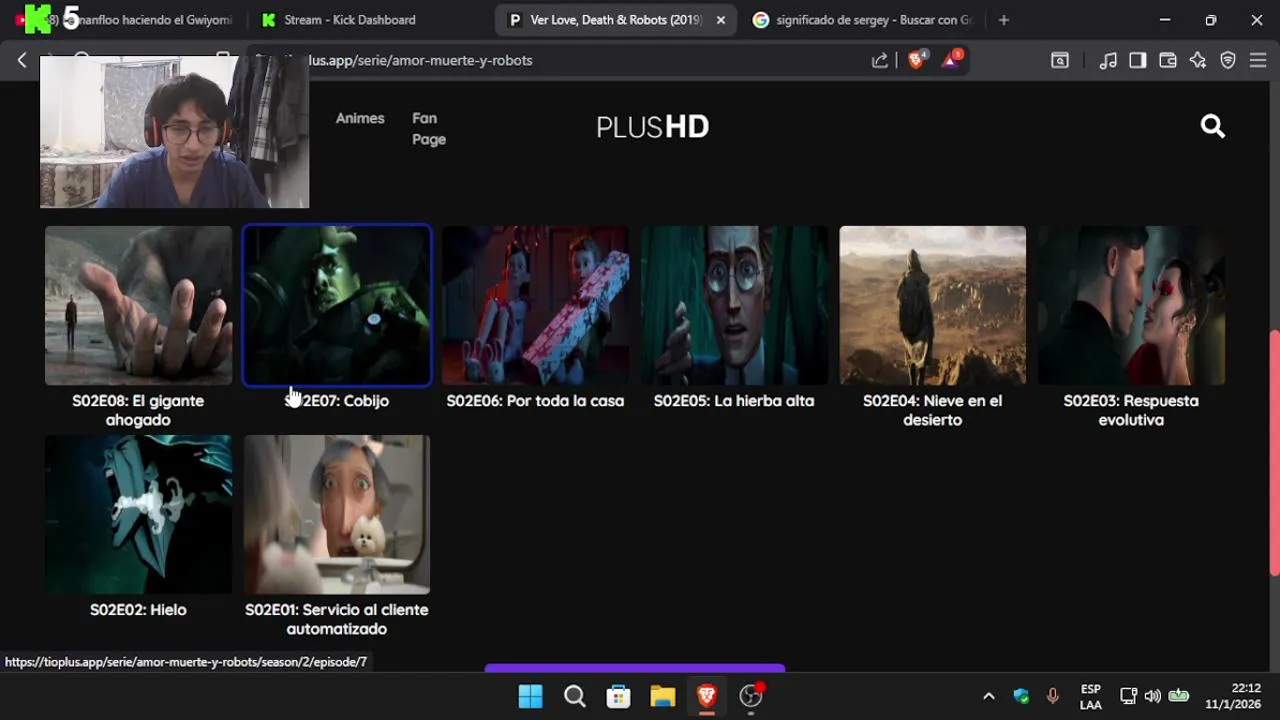
Task: Open S02E02 Hielo episode thumbnail
Action: [x=138, y=514]
